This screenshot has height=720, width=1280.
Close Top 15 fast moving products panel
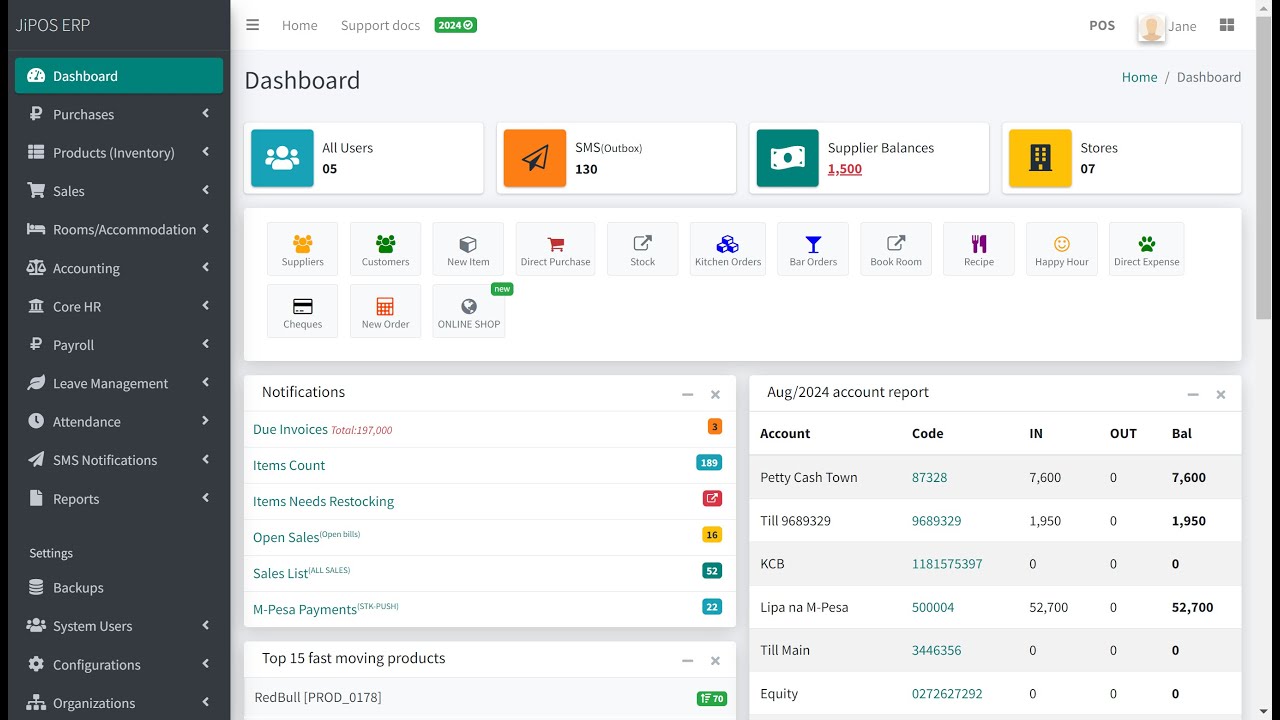point(715,661)
